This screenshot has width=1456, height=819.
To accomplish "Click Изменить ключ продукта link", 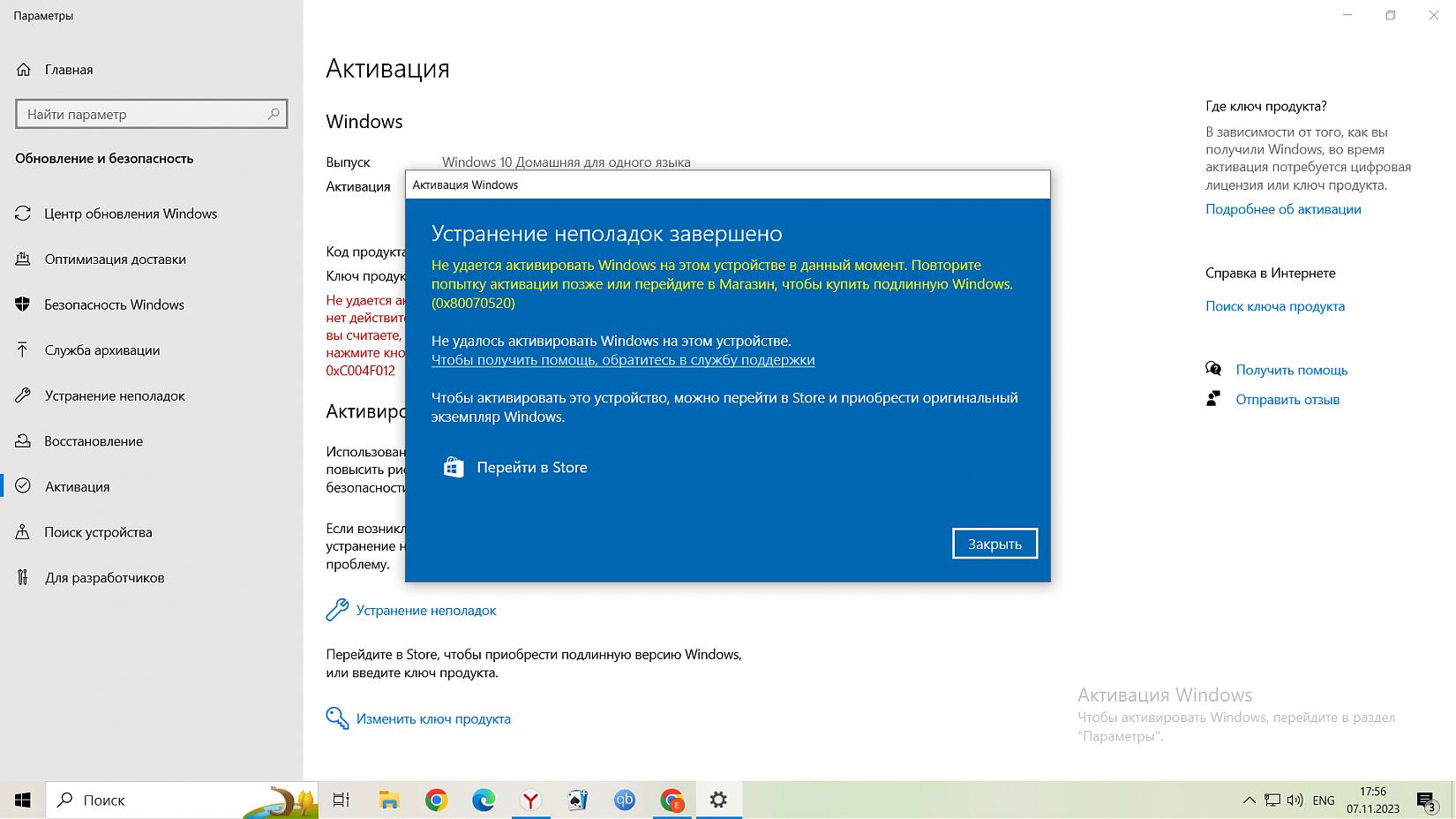I will (x=432, y=719).
